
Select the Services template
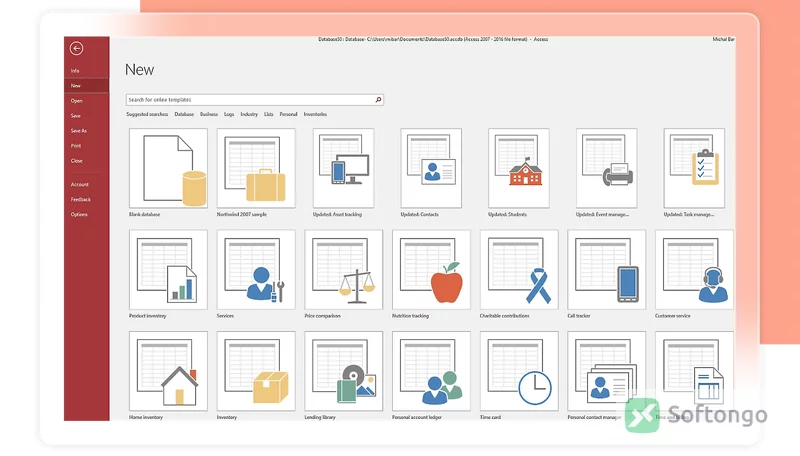point(256,269)
